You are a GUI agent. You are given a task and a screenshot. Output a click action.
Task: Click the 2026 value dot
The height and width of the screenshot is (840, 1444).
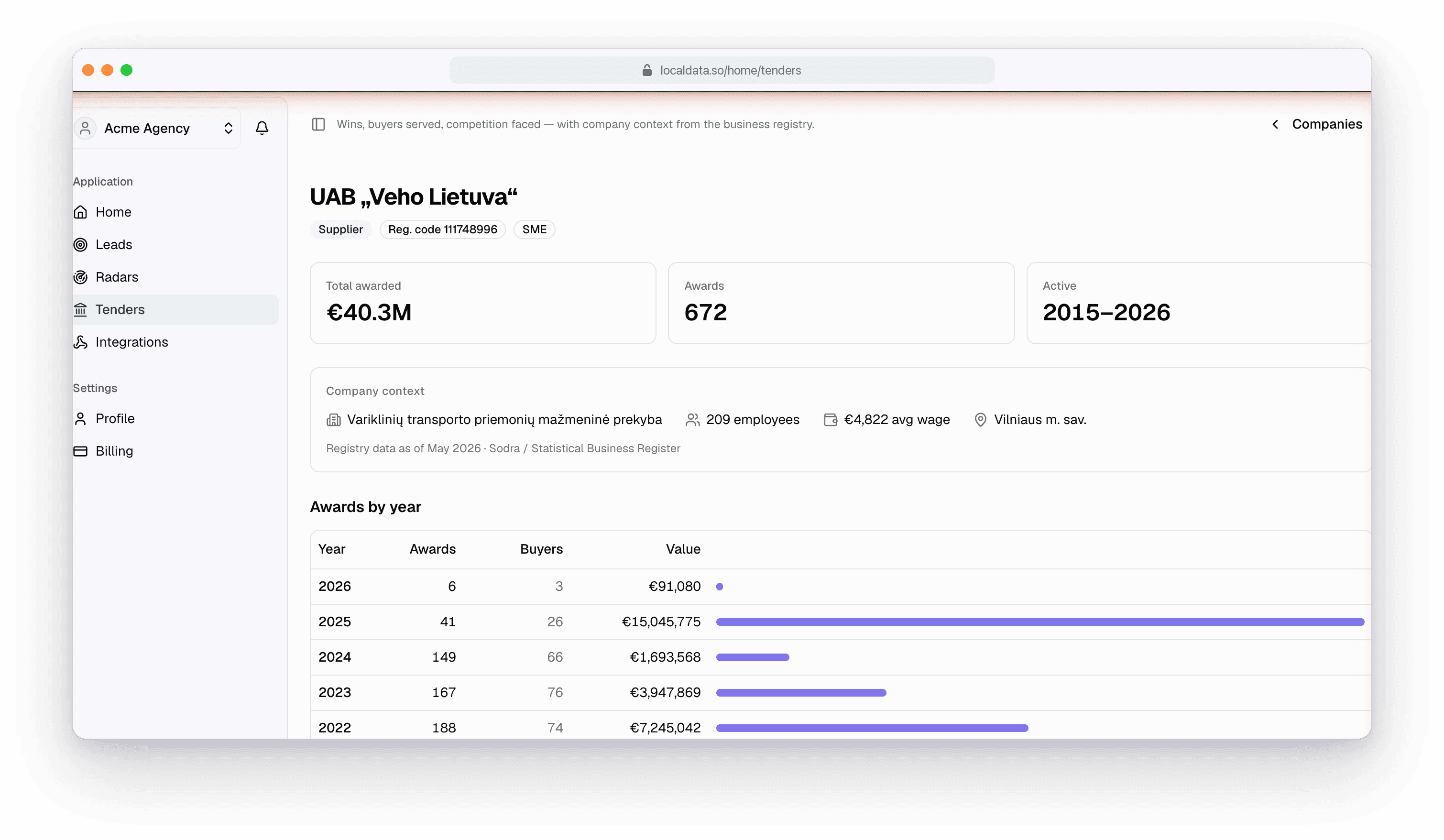(720, 586)
